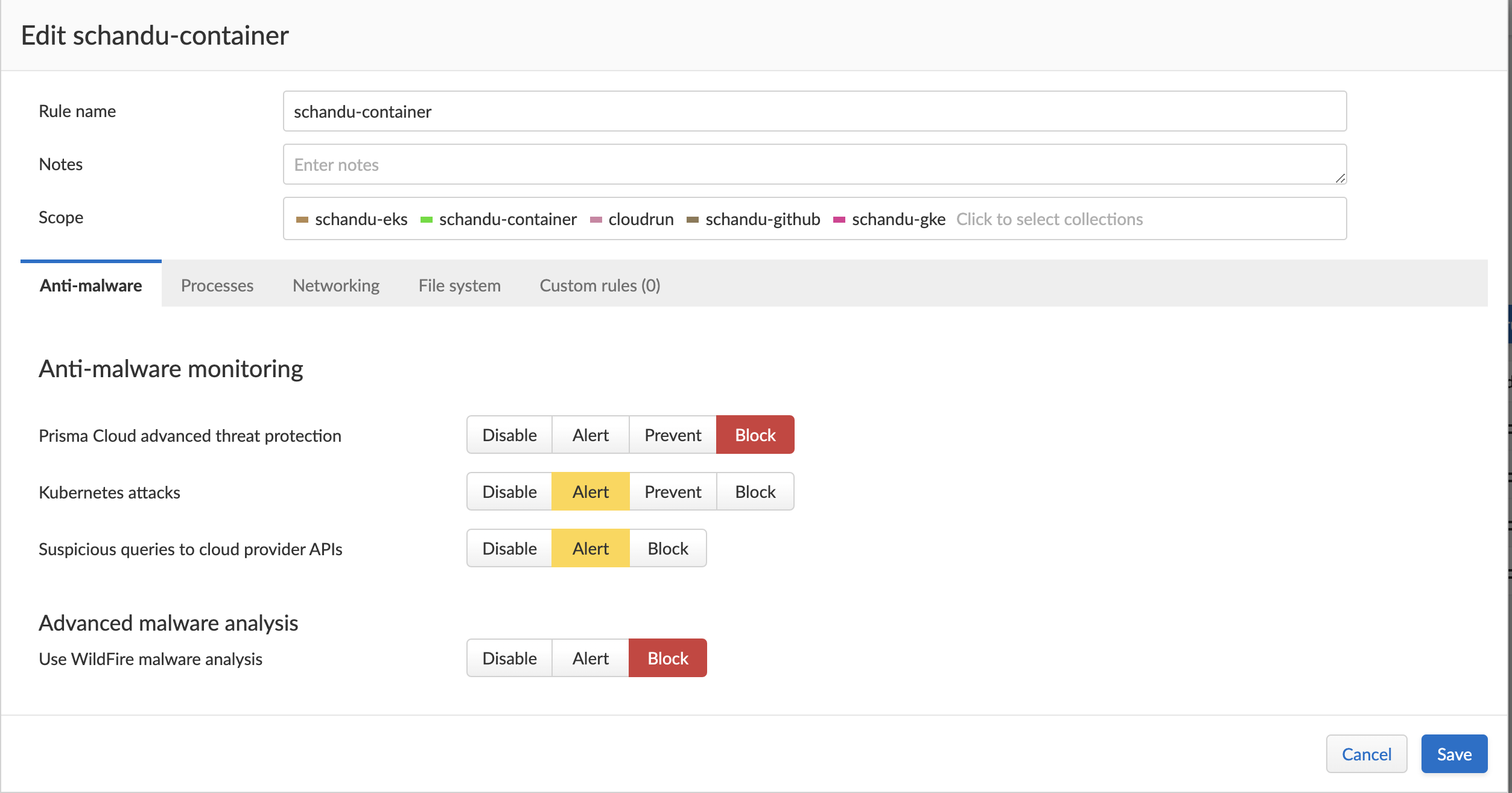This screenshot has height=793, width=1512.
Task: Select Alert for WildFire malware analysis
Action: coord(590,657)
